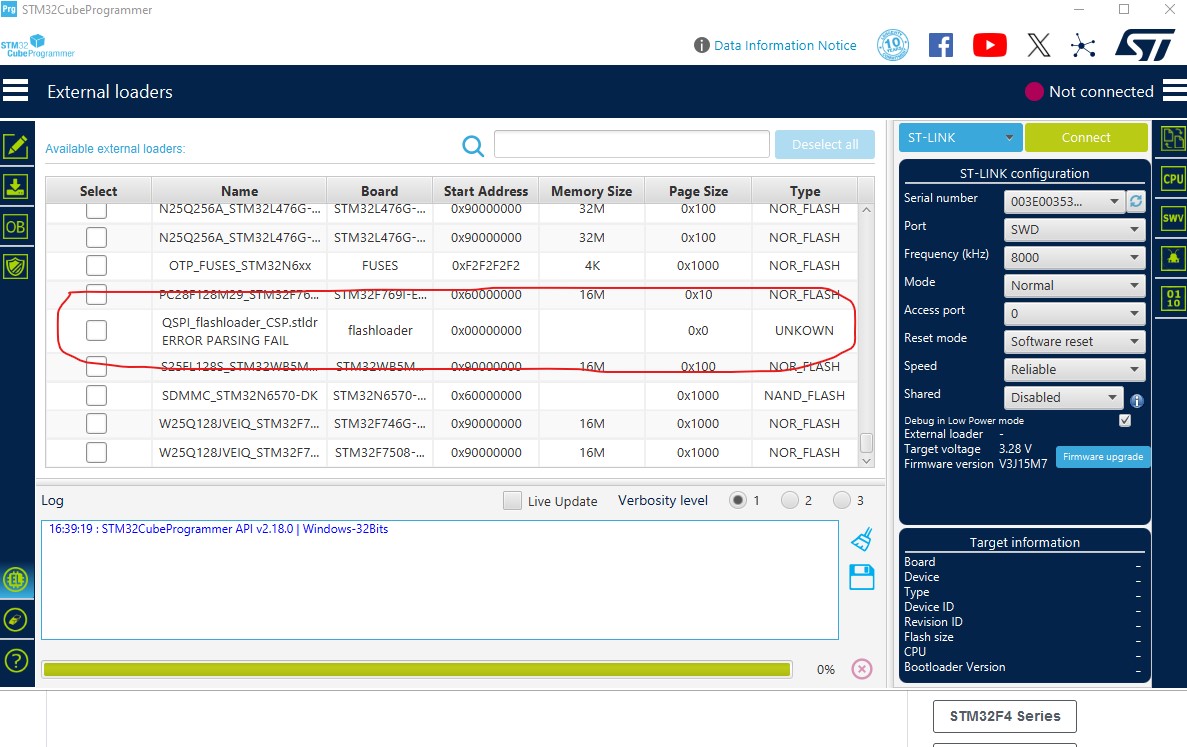Clear the log using broom icon

pyautogui.click(x=862, y=538)
